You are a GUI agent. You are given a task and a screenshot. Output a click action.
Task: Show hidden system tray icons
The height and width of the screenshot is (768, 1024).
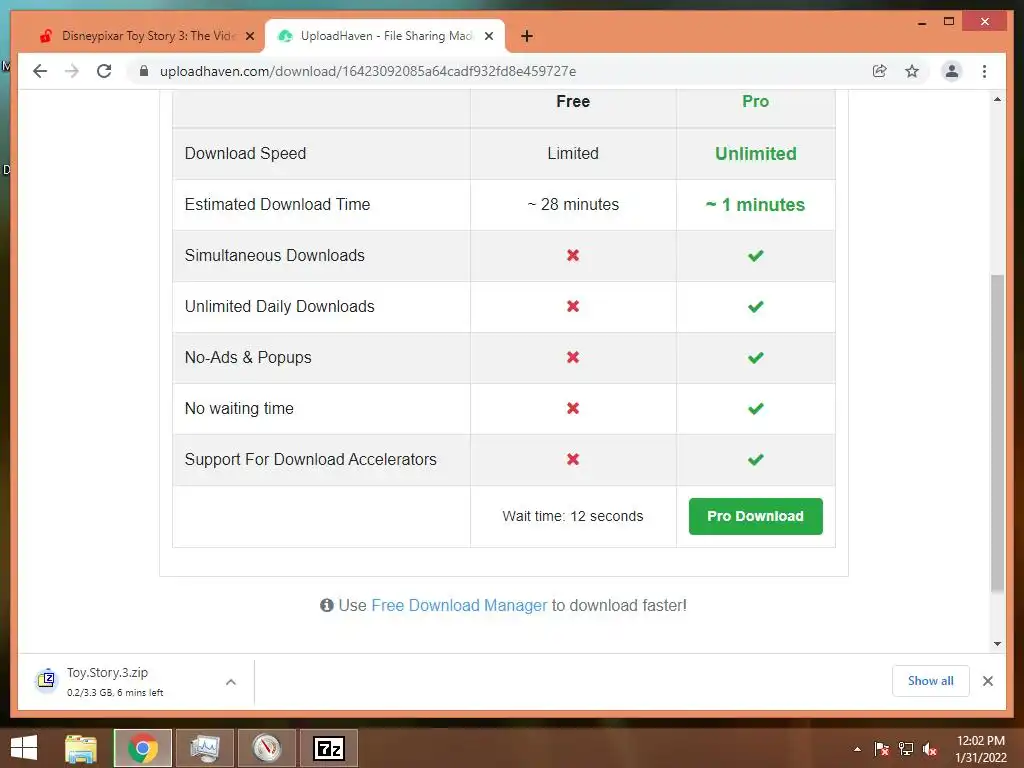pyautogui.click(x=857, y=749)
